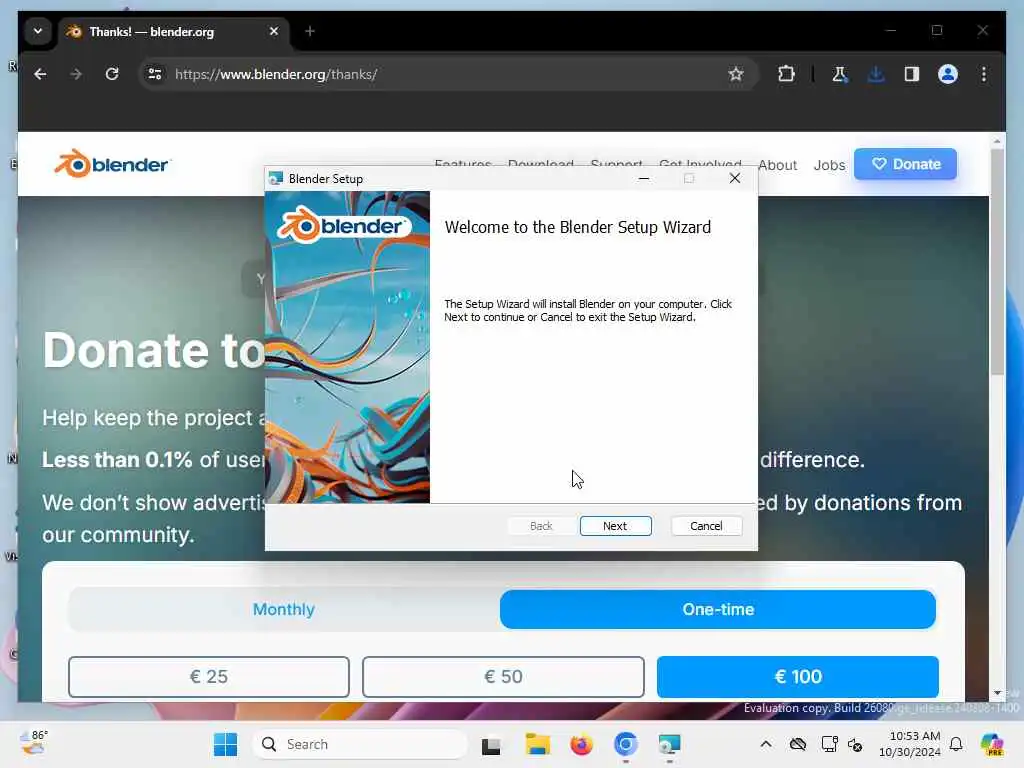Open File Explorer from the taskbar
The width and height of the screenshot is (1024, 768).
coord(537,744)
